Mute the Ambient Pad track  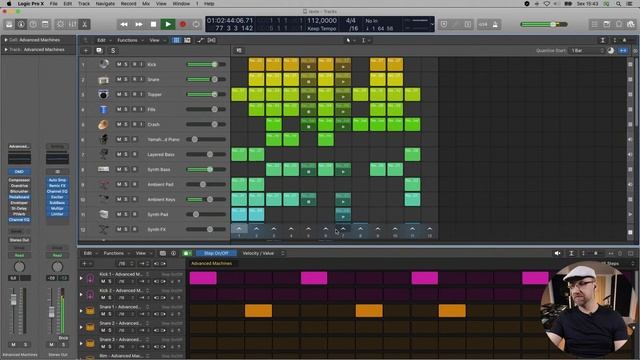(119, 184)
